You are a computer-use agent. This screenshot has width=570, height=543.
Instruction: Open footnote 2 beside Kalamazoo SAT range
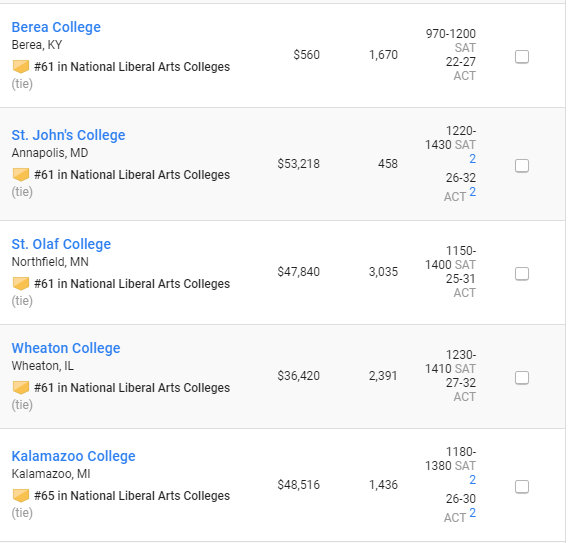point(472,480)
